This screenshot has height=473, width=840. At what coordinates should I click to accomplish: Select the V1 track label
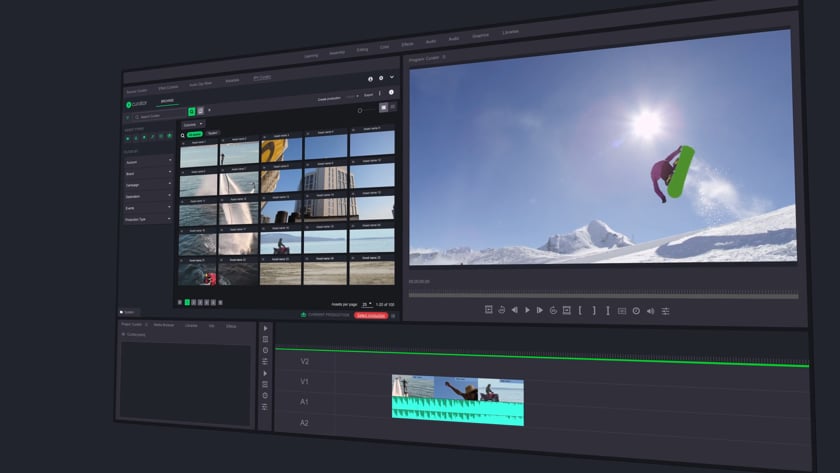click(304, 381)
